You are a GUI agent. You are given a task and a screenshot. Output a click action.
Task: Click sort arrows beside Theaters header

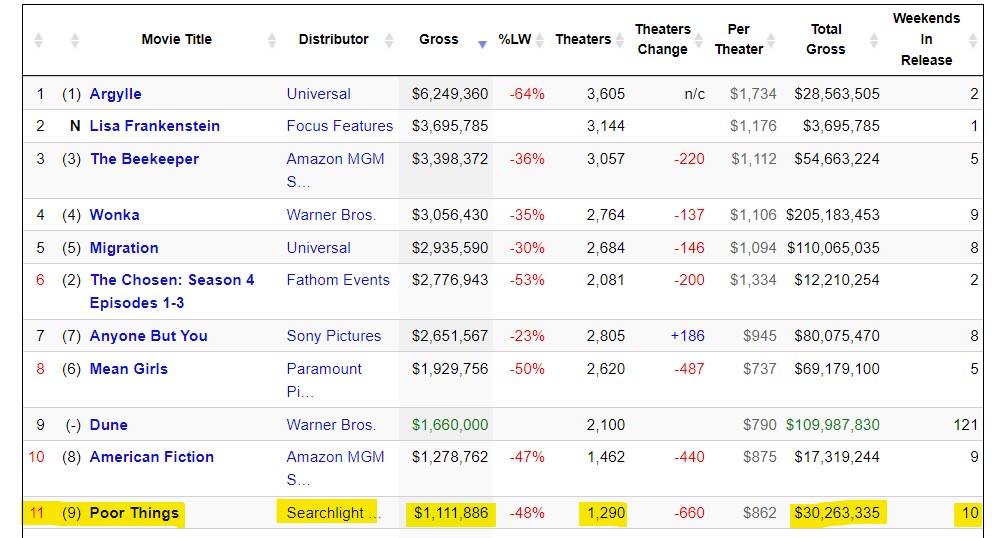pyautogui.click(x=619, y=40)
